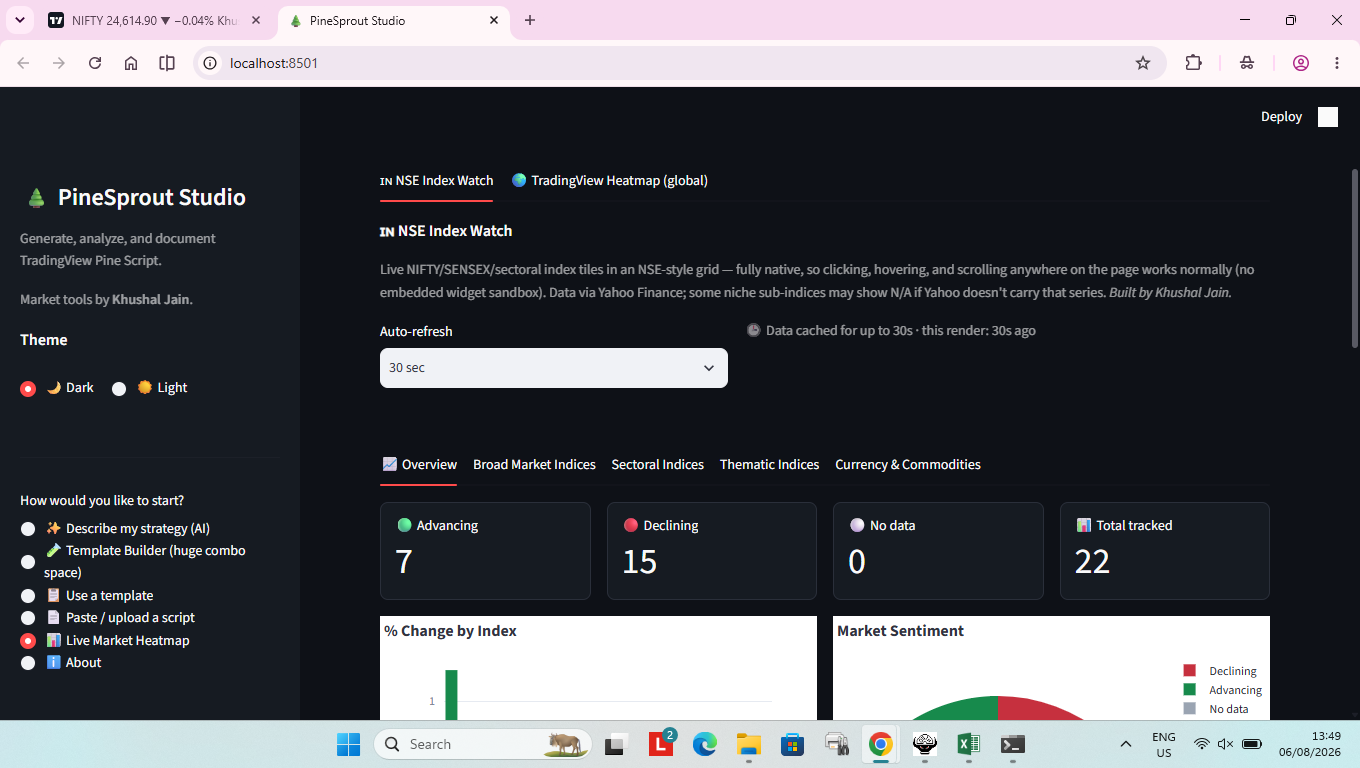
Task: Select the Light theme radio button
Action: point(119,388)
